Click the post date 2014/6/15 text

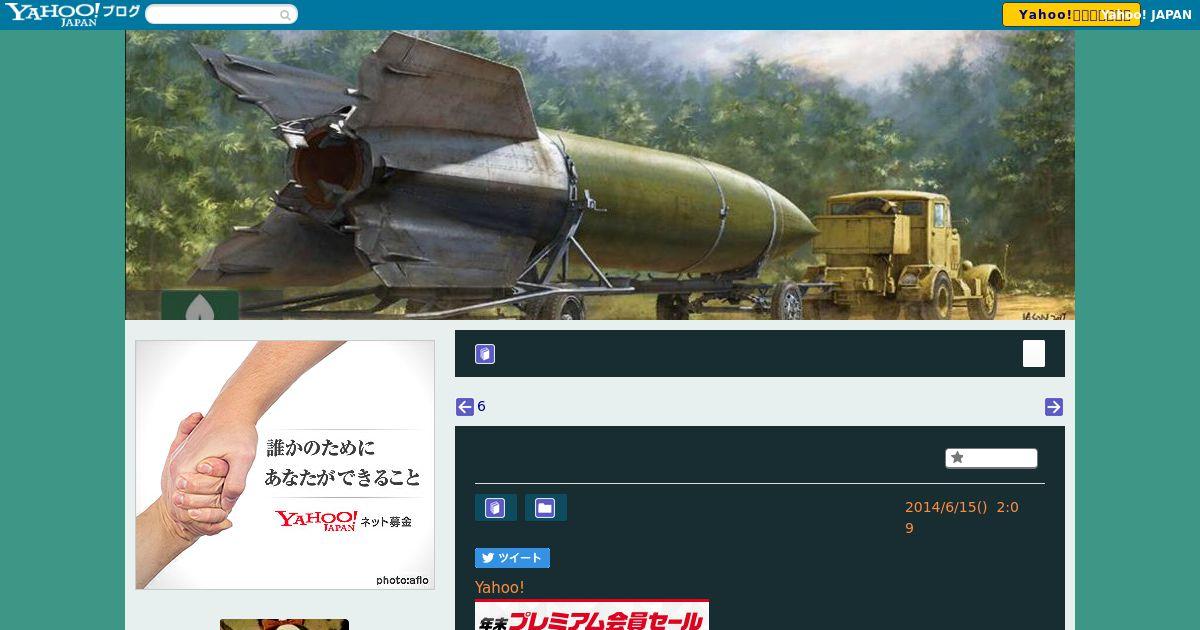click(961, 517)
